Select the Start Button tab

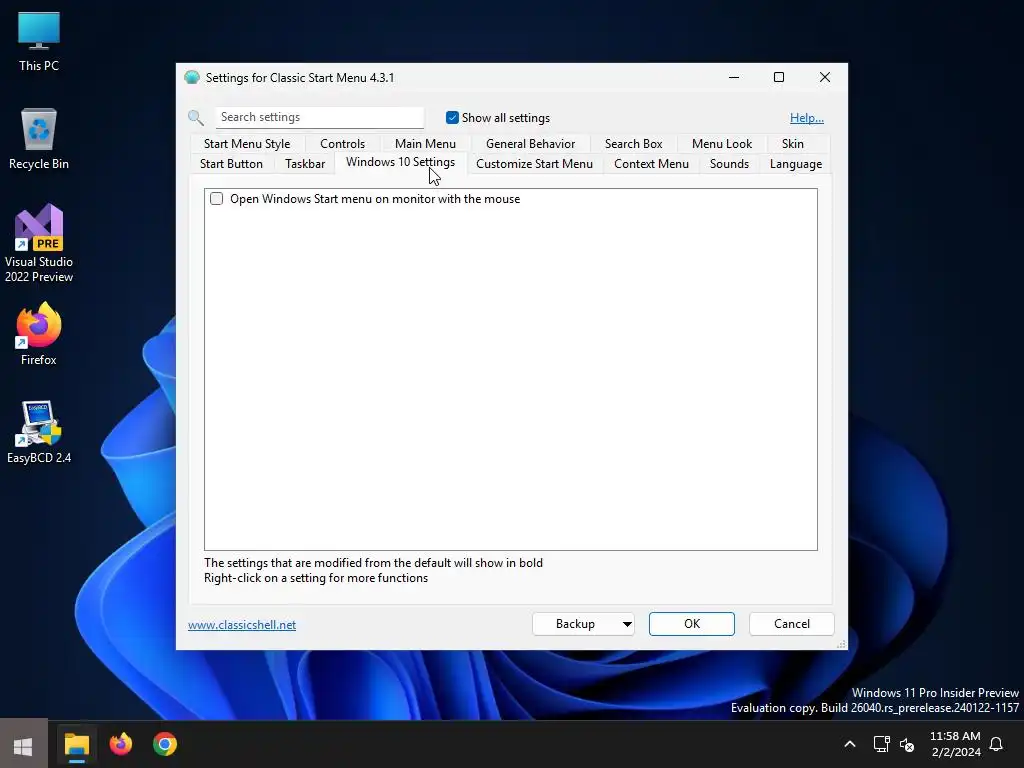click(231, 164)
